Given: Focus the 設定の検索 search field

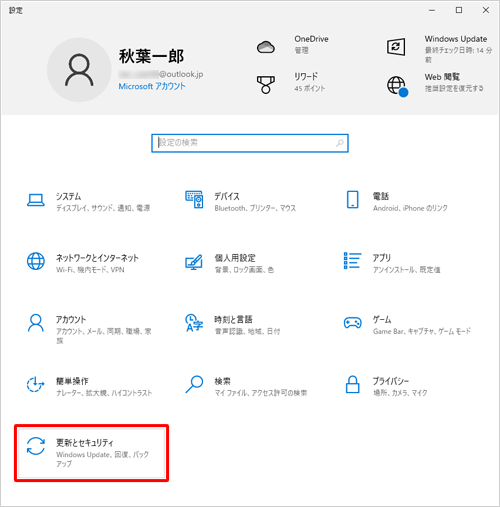Looking at the screenshot, I should point(250,143).
